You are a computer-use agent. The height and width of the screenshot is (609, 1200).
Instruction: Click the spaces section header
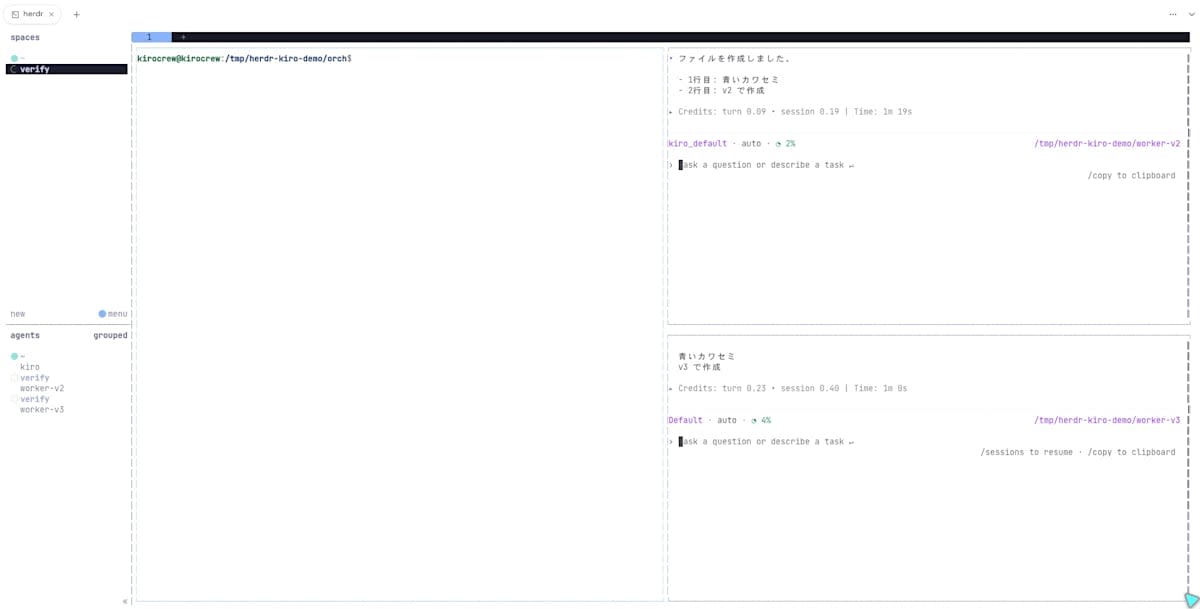click(25, 37)
